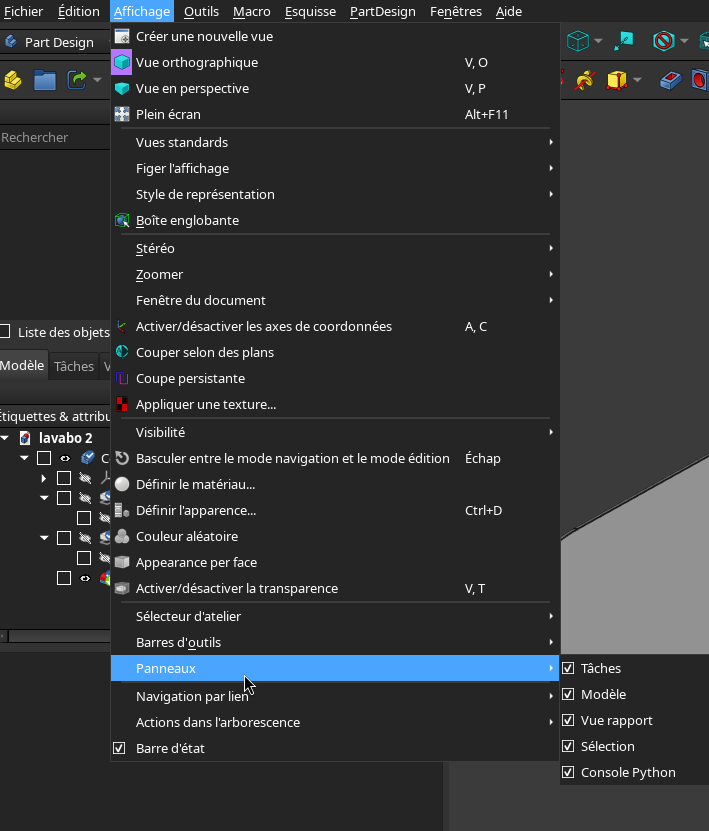This screenshot has width=709, height=831.
Task: Uncheck the Console Python panel checkbox
Action: (x=568, y=772)
